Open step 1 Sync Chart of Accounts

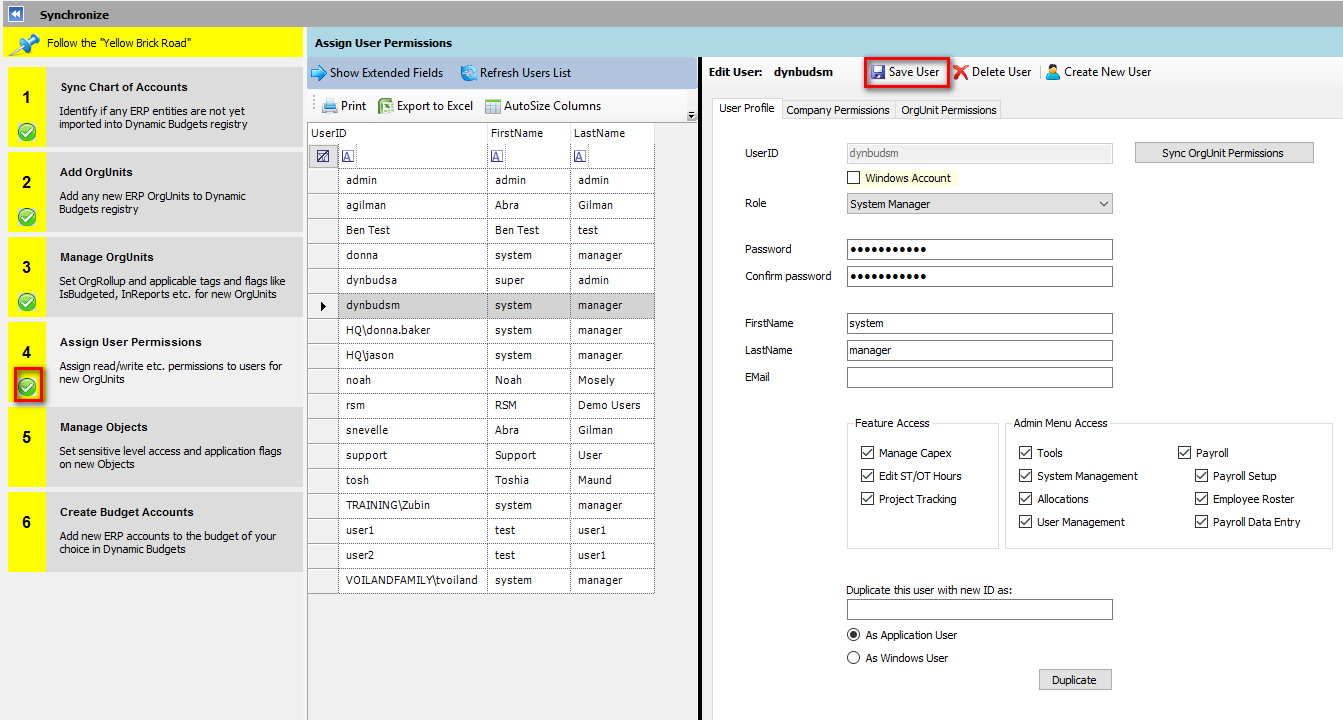[x=155, y=107]
